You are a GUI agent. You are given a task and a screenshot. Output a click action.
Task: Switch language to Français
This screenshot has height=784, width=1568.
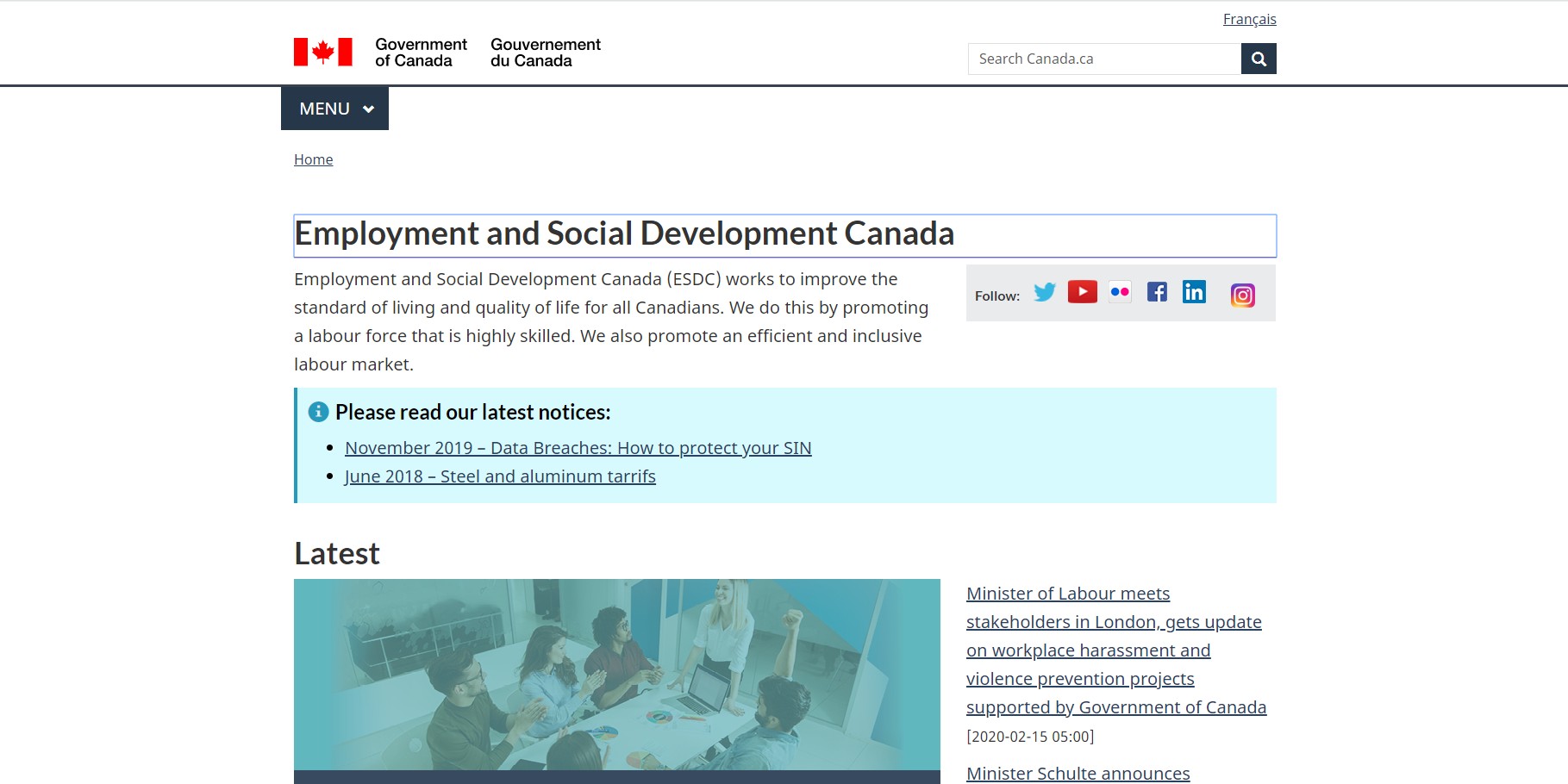[1249, 19]
